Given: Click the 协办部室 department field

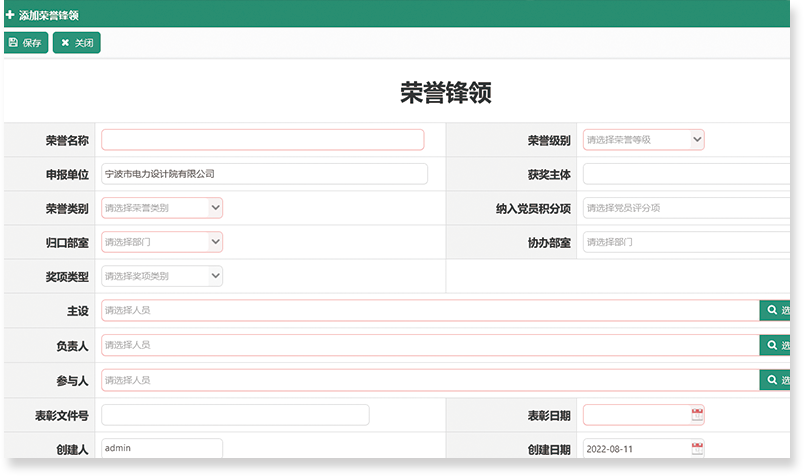Looking at the screenshot, I should (686, 242).
